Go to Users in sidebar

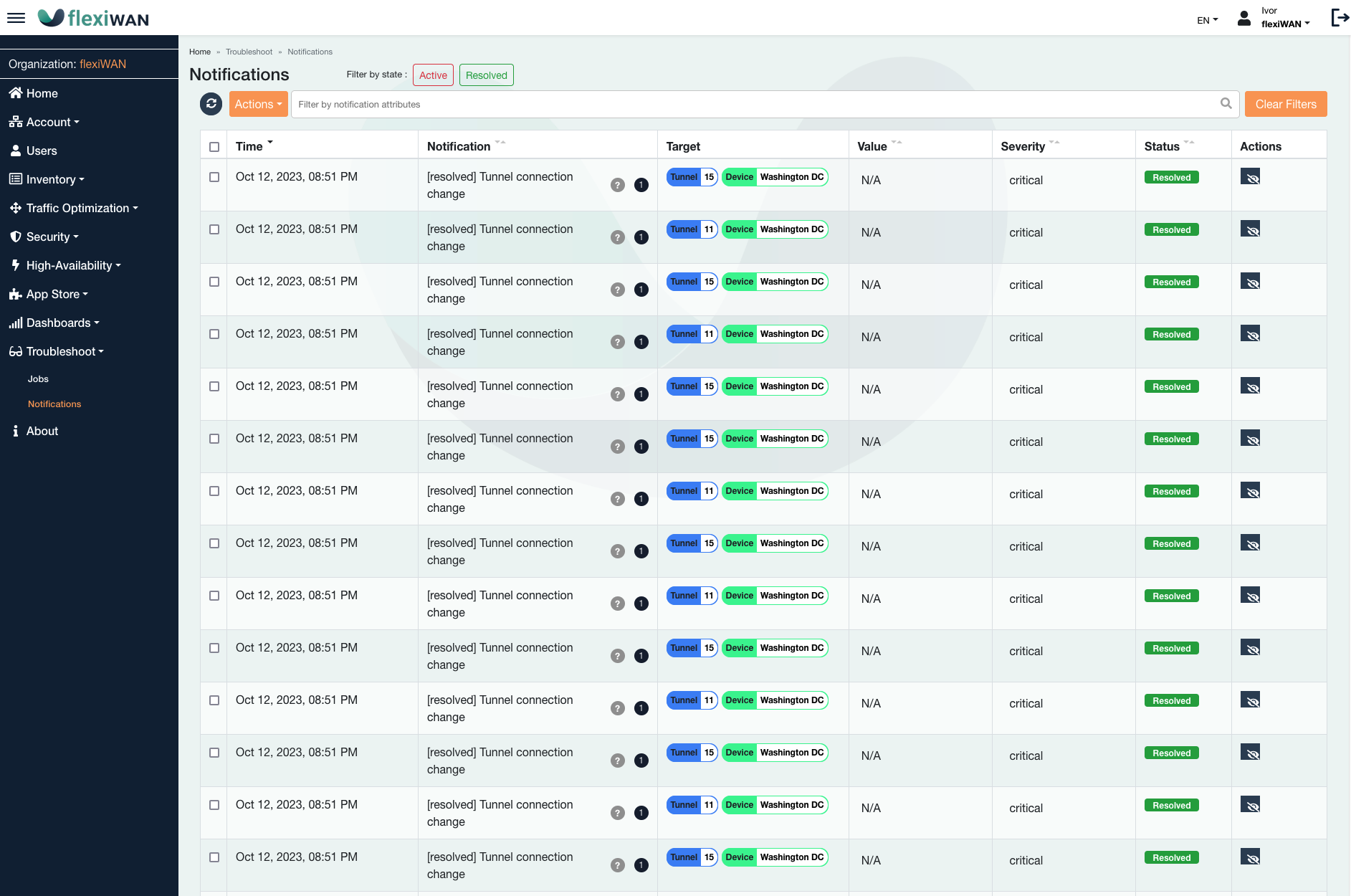pos(42,151)
